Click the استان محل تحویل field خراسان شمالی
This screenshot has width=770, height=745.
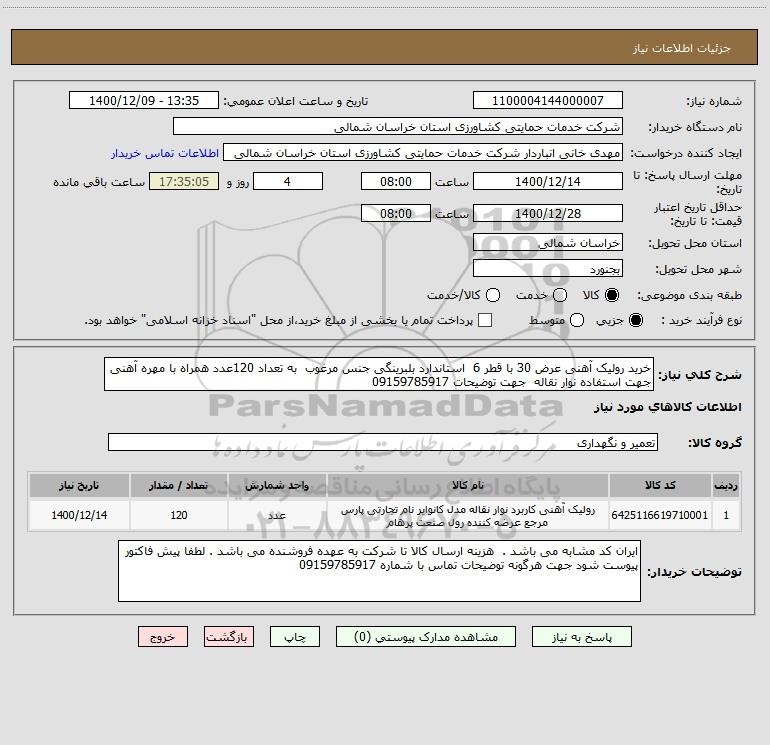click(x=548, y=243)
